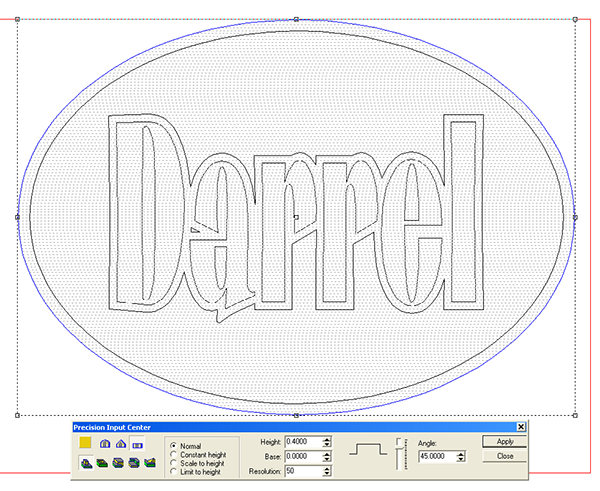Select the round dome shape icon

[x=105, y=444]
